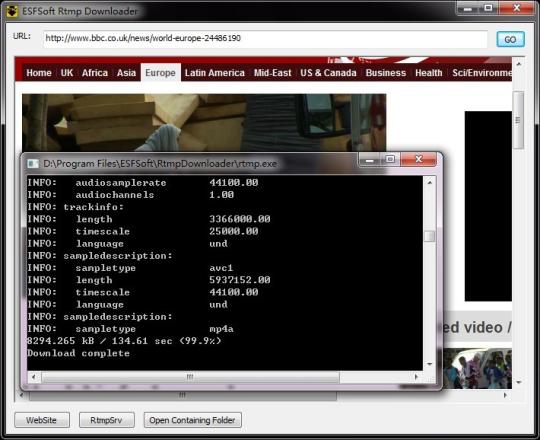Click the 'sampletype avc1' console line

click(x=131, y=268)
